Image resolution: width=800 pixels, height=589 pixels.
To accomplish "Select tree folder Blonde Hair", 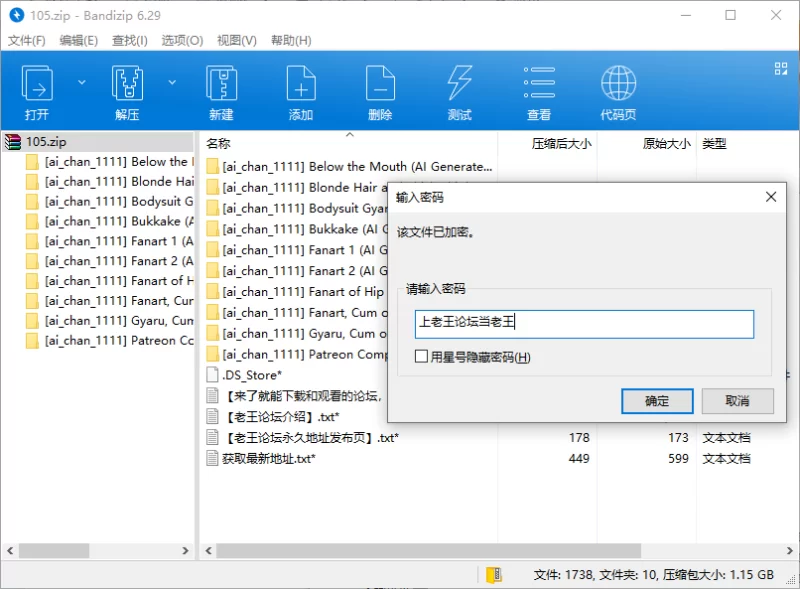I will tap(110, 182).
